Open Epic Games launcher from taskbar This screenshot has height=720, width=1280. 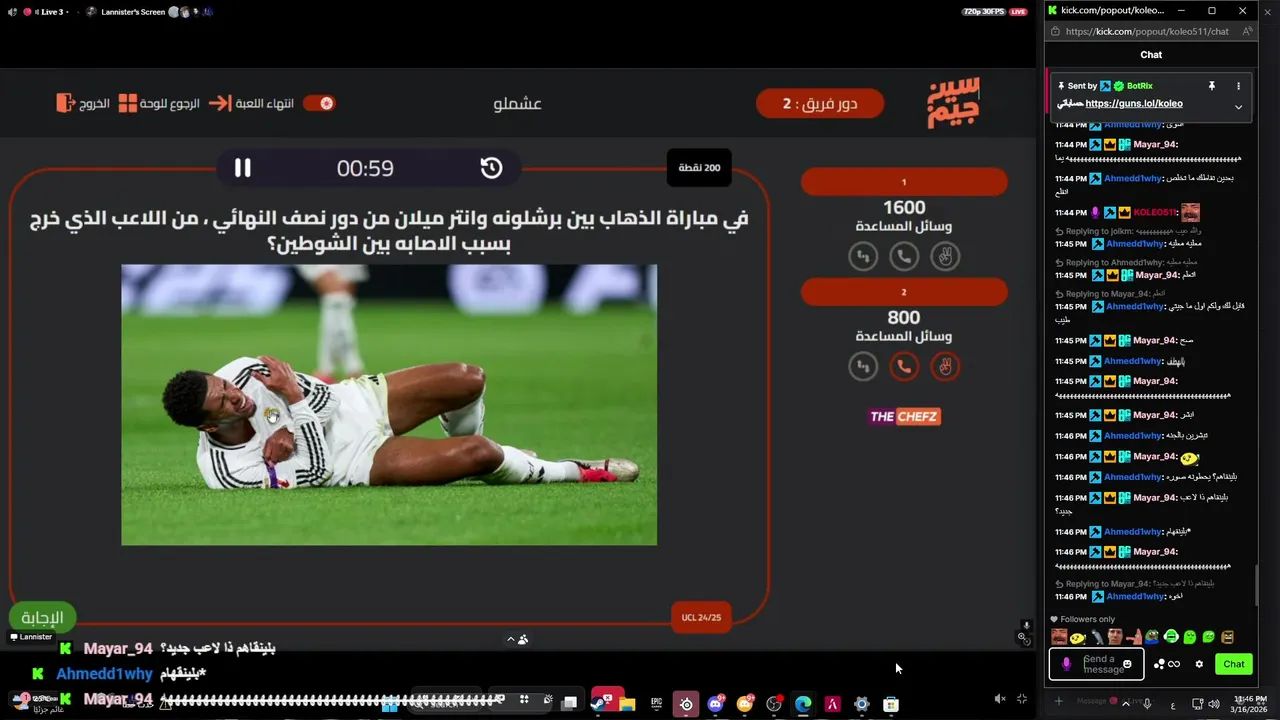[657, 704]
